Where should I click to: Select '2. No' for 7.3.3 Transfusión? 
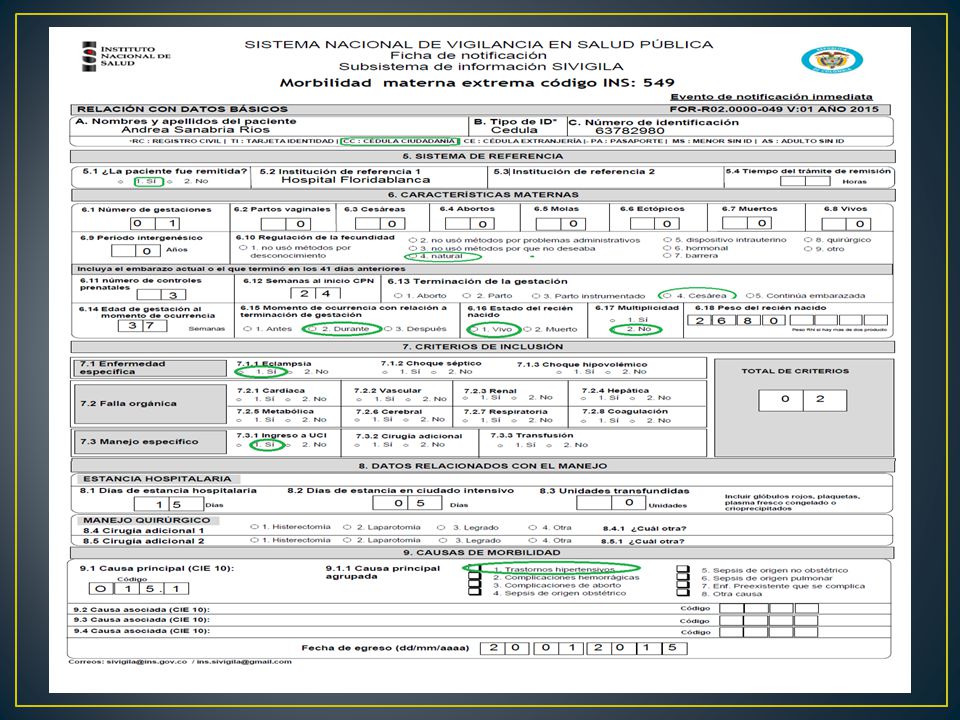[x=549, y=445]
